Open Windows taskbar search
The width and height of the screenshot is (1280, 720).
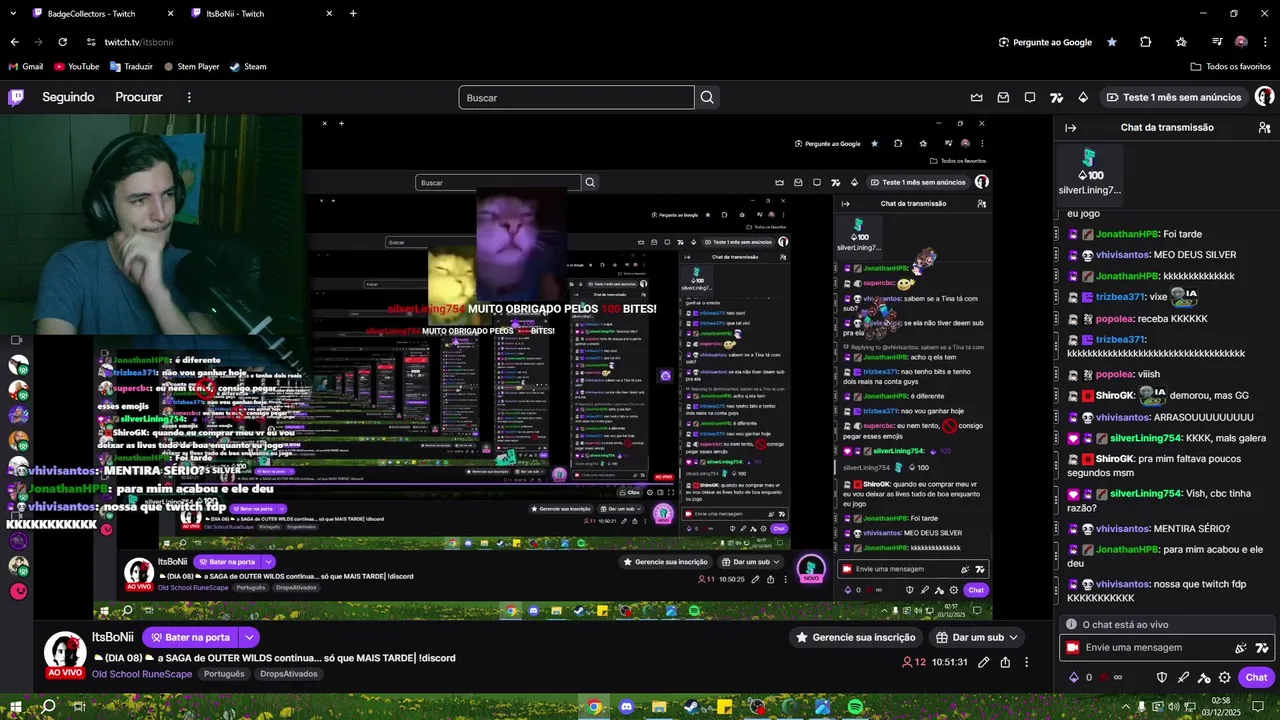pos(47,707)
